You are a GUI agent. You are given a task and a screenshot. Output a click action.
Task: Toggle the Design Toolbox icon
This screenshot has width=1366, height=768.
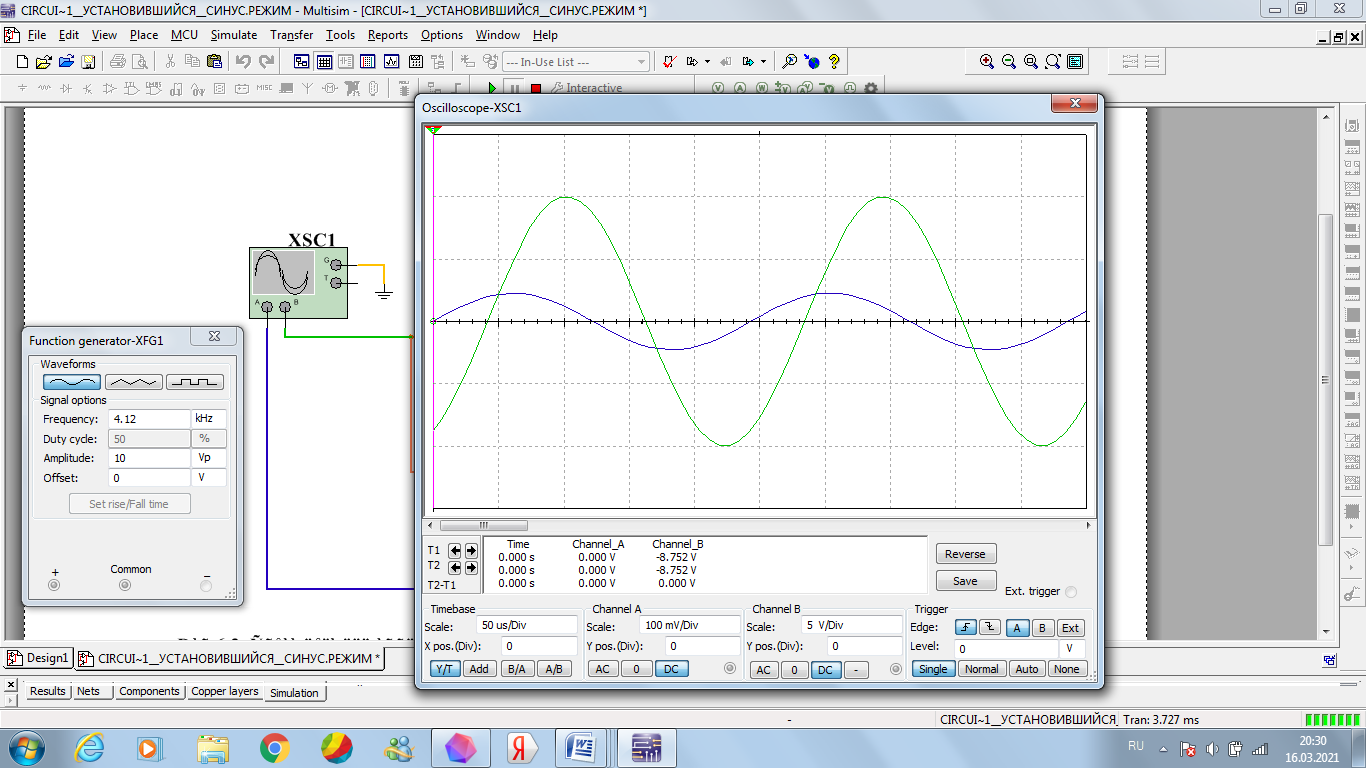302,61
